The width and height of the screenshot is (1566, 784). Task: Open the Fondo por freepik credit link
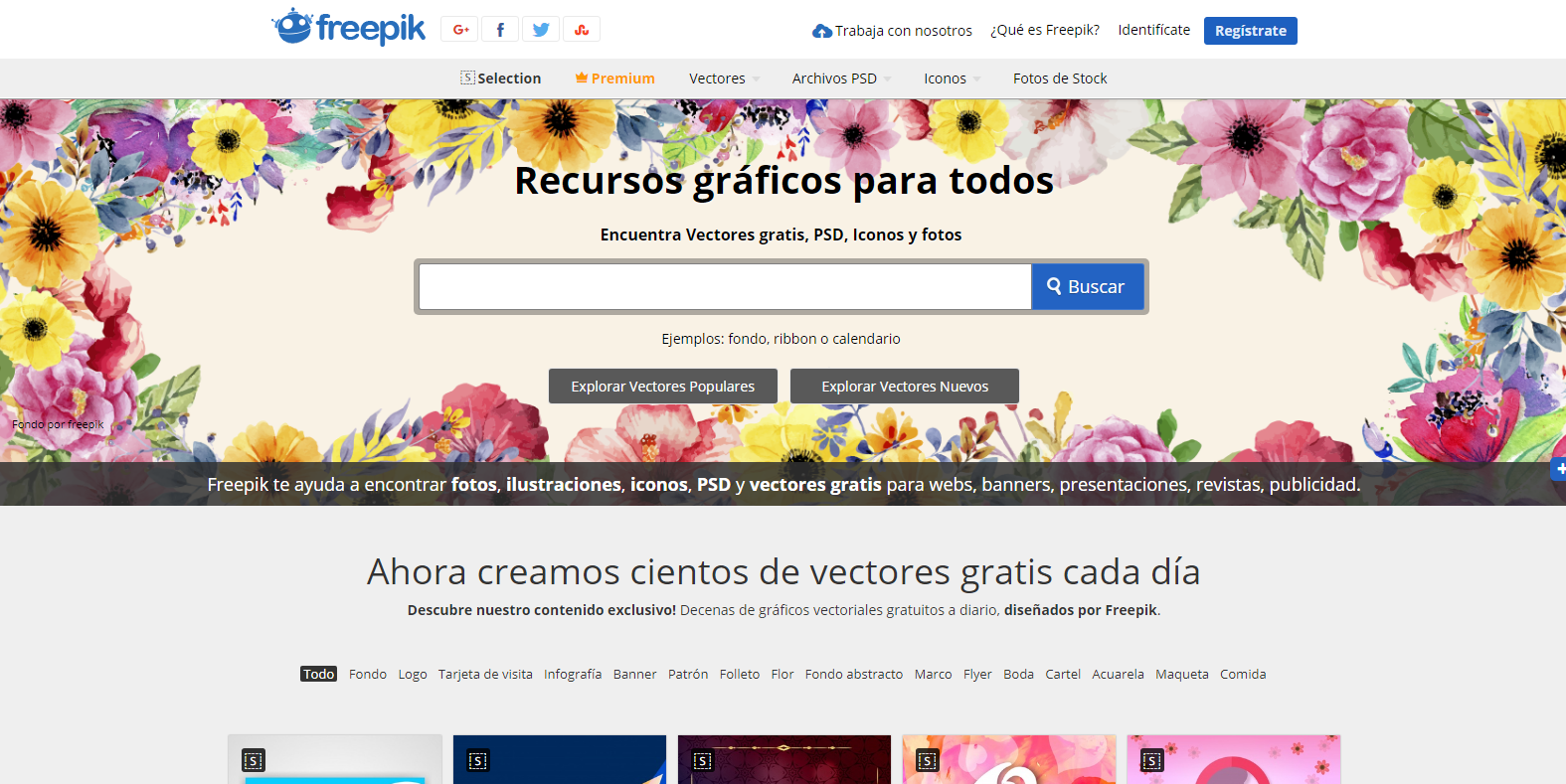58,424
